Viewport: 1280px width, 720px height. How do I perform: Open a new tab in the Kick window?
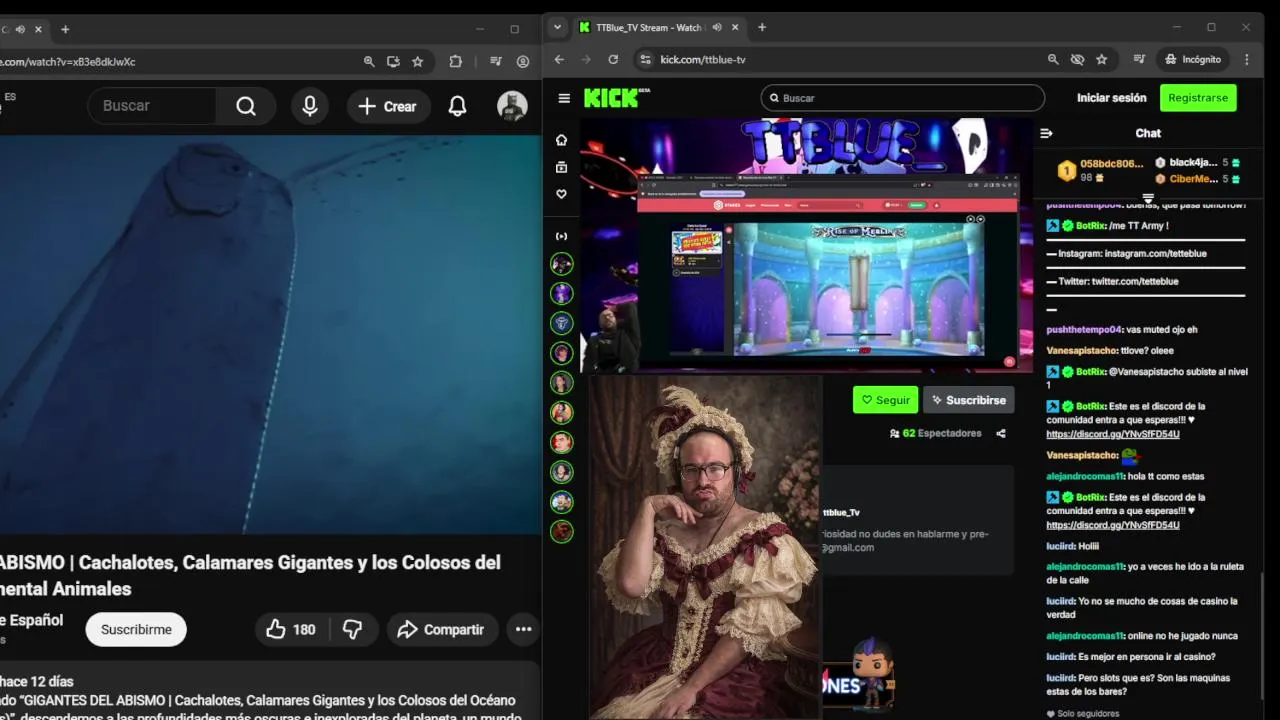point(762,27)
